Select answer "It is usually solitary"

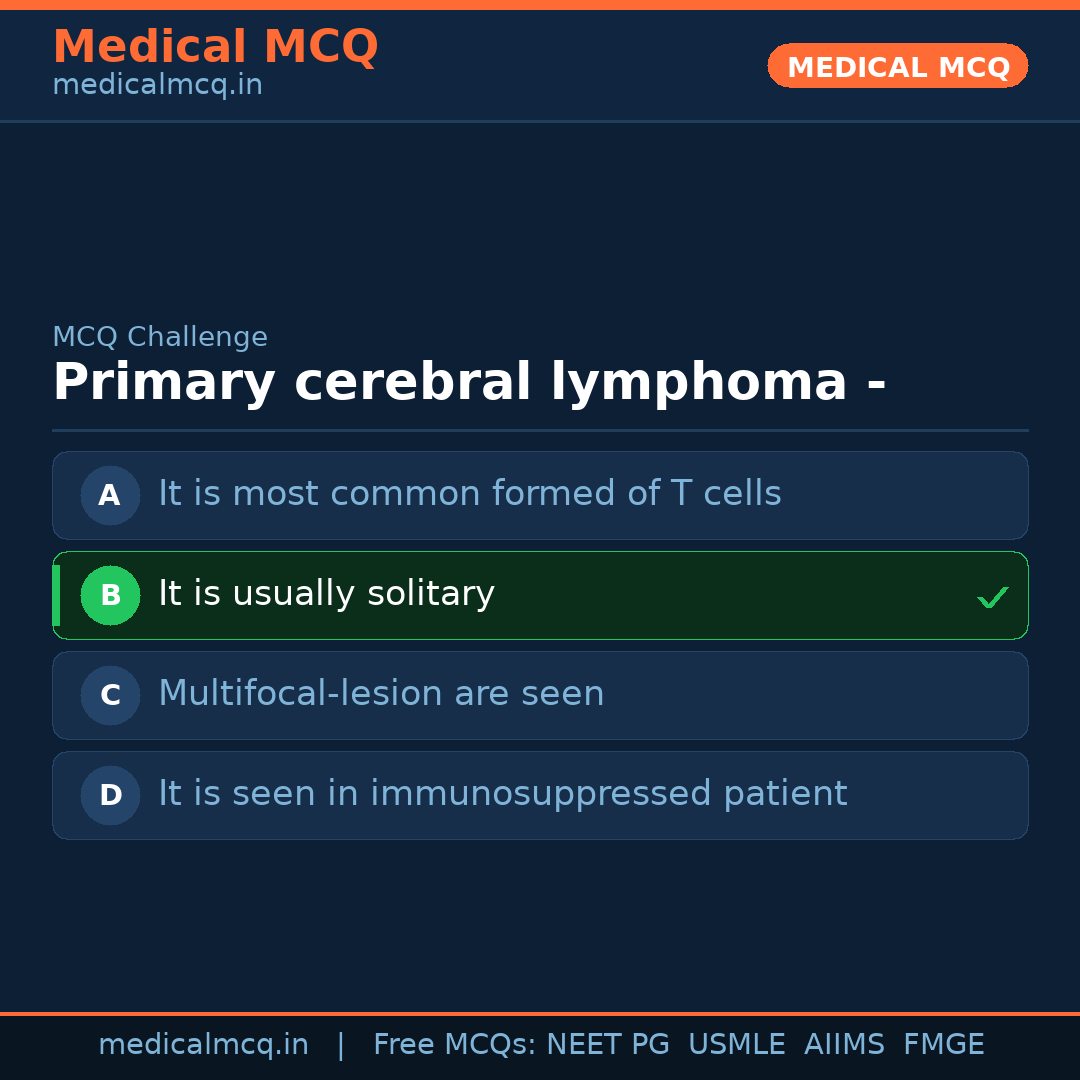[x=326, y=594]
